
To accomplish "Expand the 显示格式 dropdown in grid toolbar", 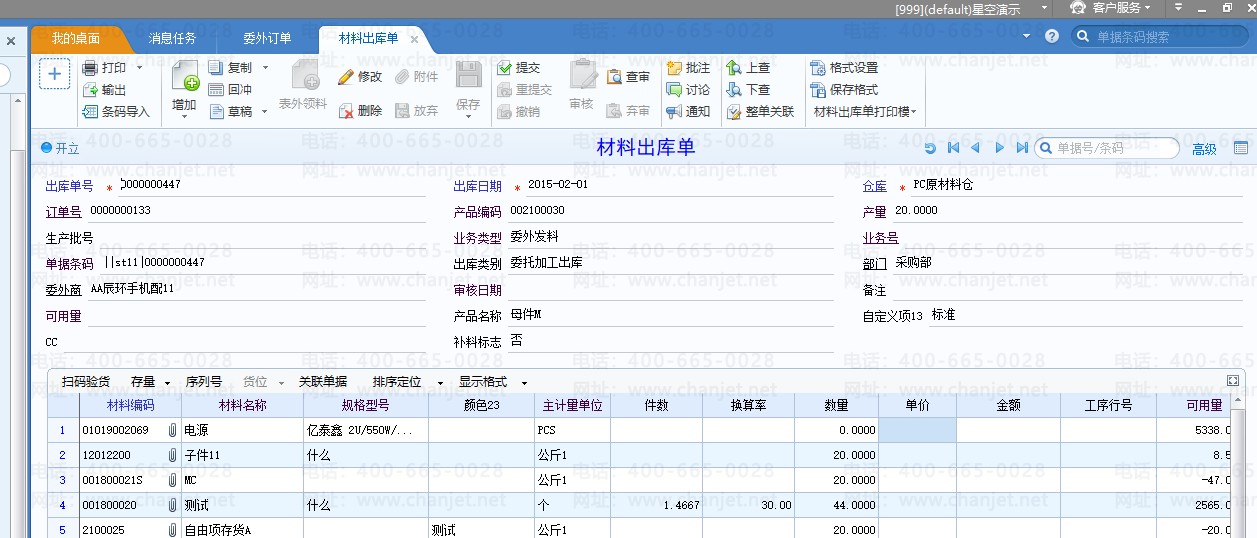I will pos(523,382).
